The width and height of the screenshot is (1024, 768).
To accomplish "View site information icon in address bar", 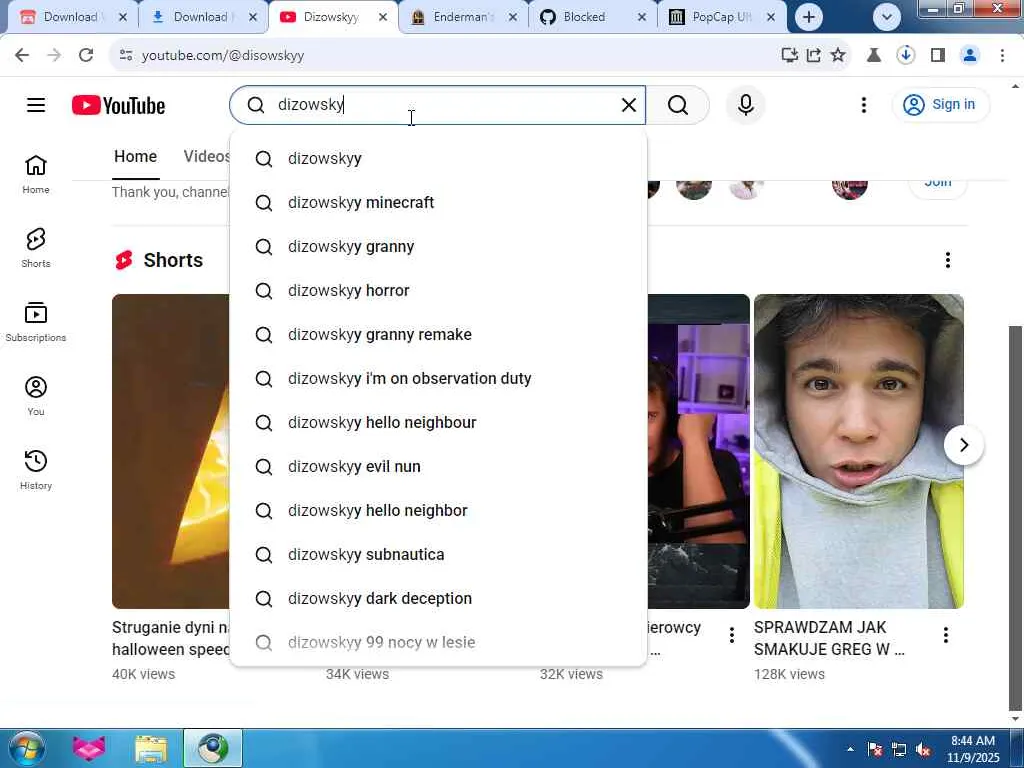I will click(x=126, y=55).
